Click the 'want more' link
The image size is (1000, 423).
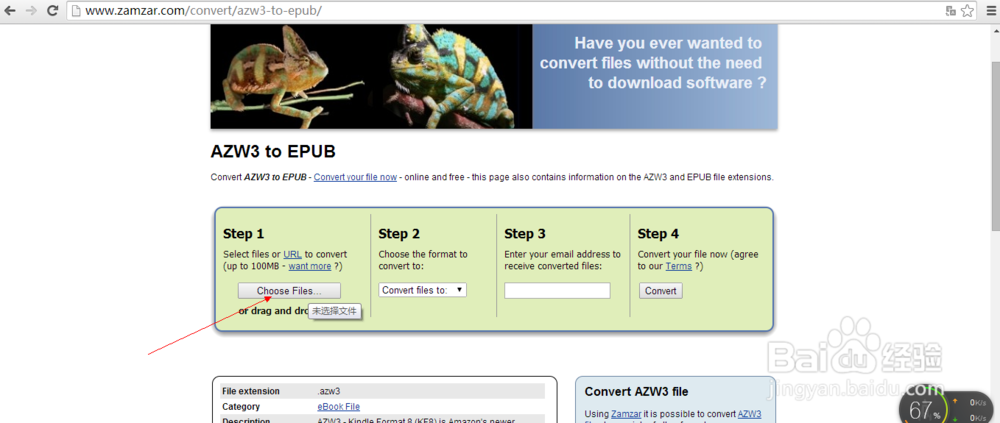[x=309, y=266]
